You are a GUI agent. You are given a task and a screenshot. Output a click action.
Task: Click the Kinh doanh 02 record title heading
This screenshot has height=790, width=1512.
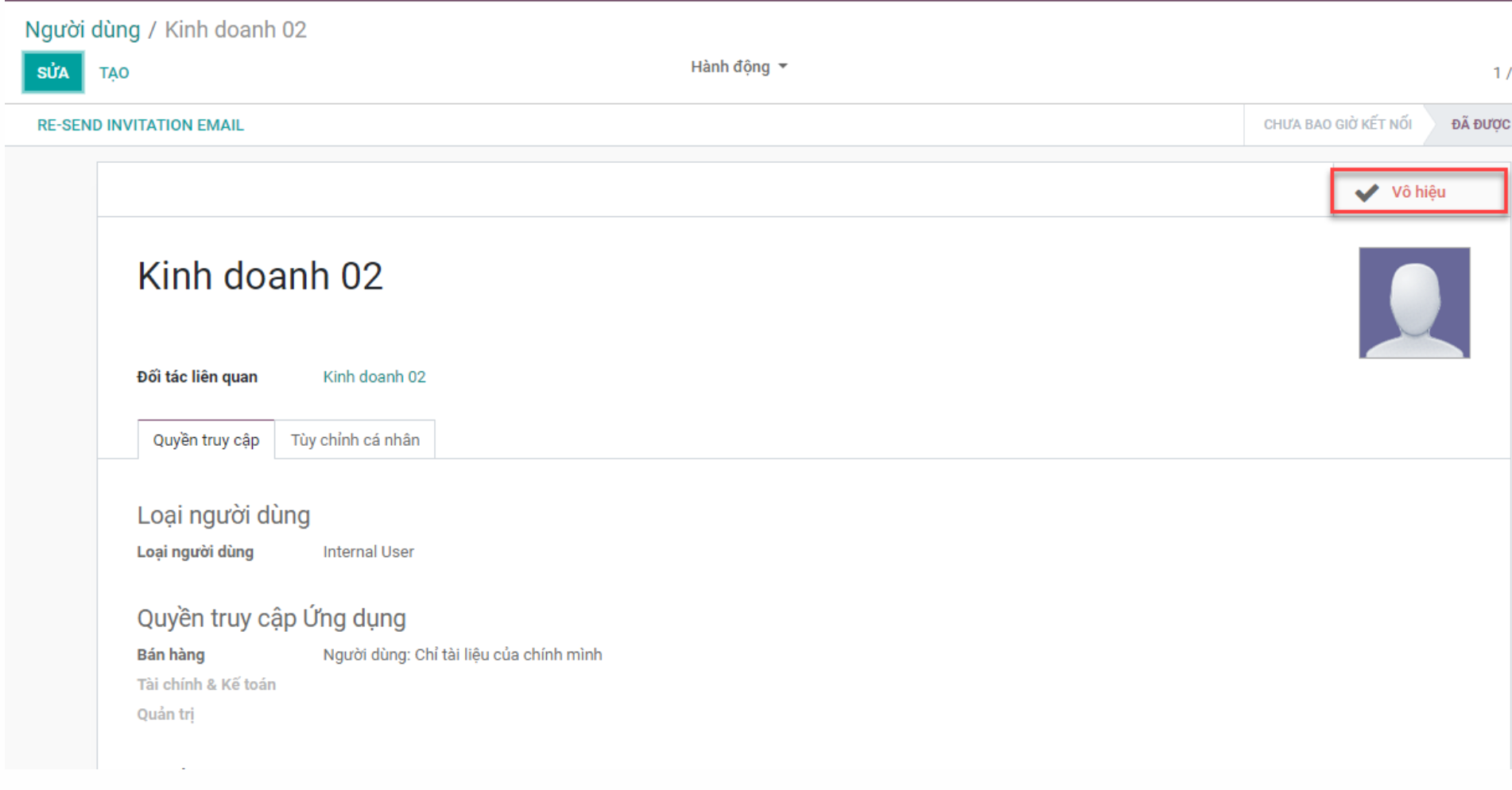(260, 277)
